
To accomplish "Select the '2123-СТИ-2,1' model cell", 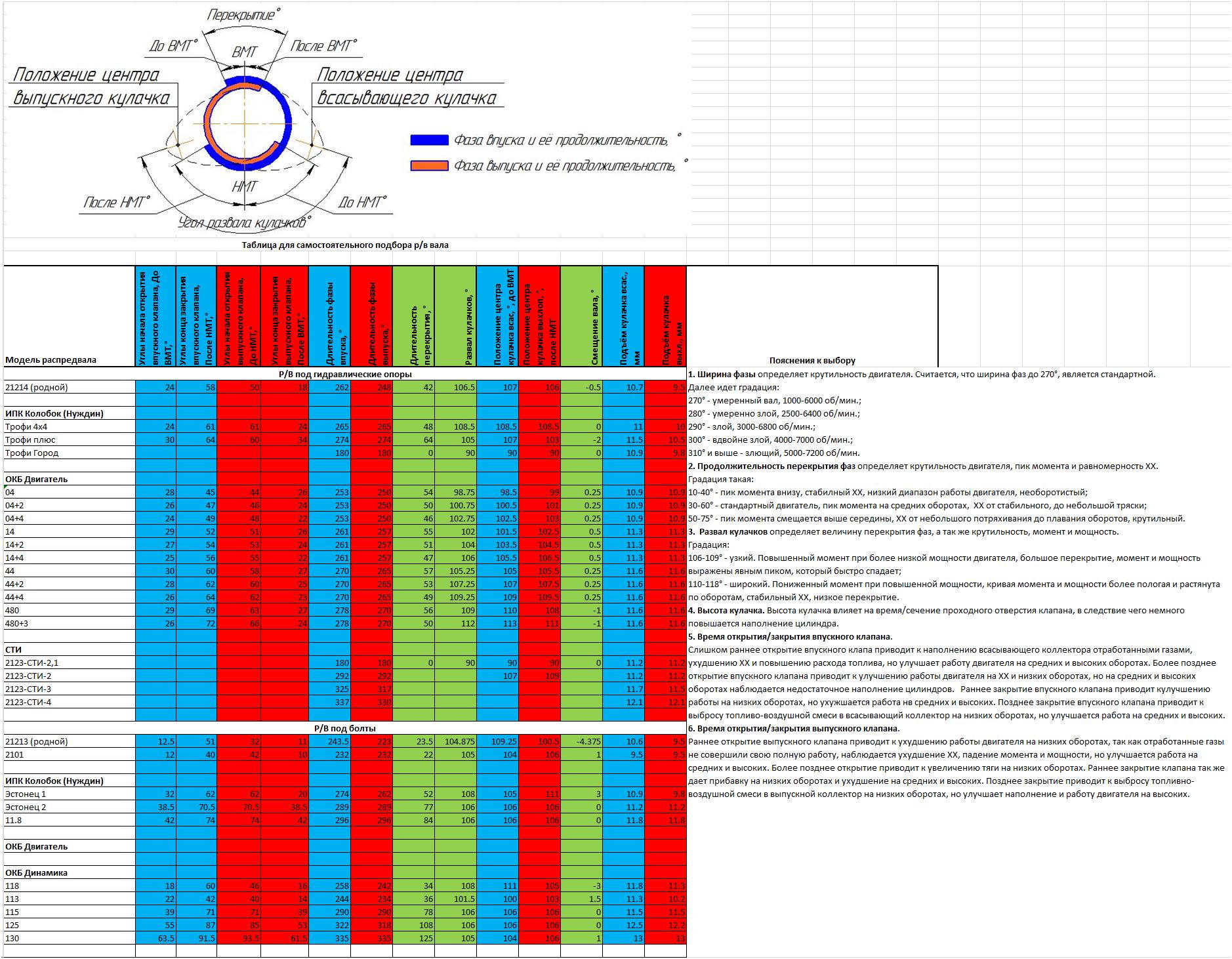I will pyautogui.click(x=70, y=663).
